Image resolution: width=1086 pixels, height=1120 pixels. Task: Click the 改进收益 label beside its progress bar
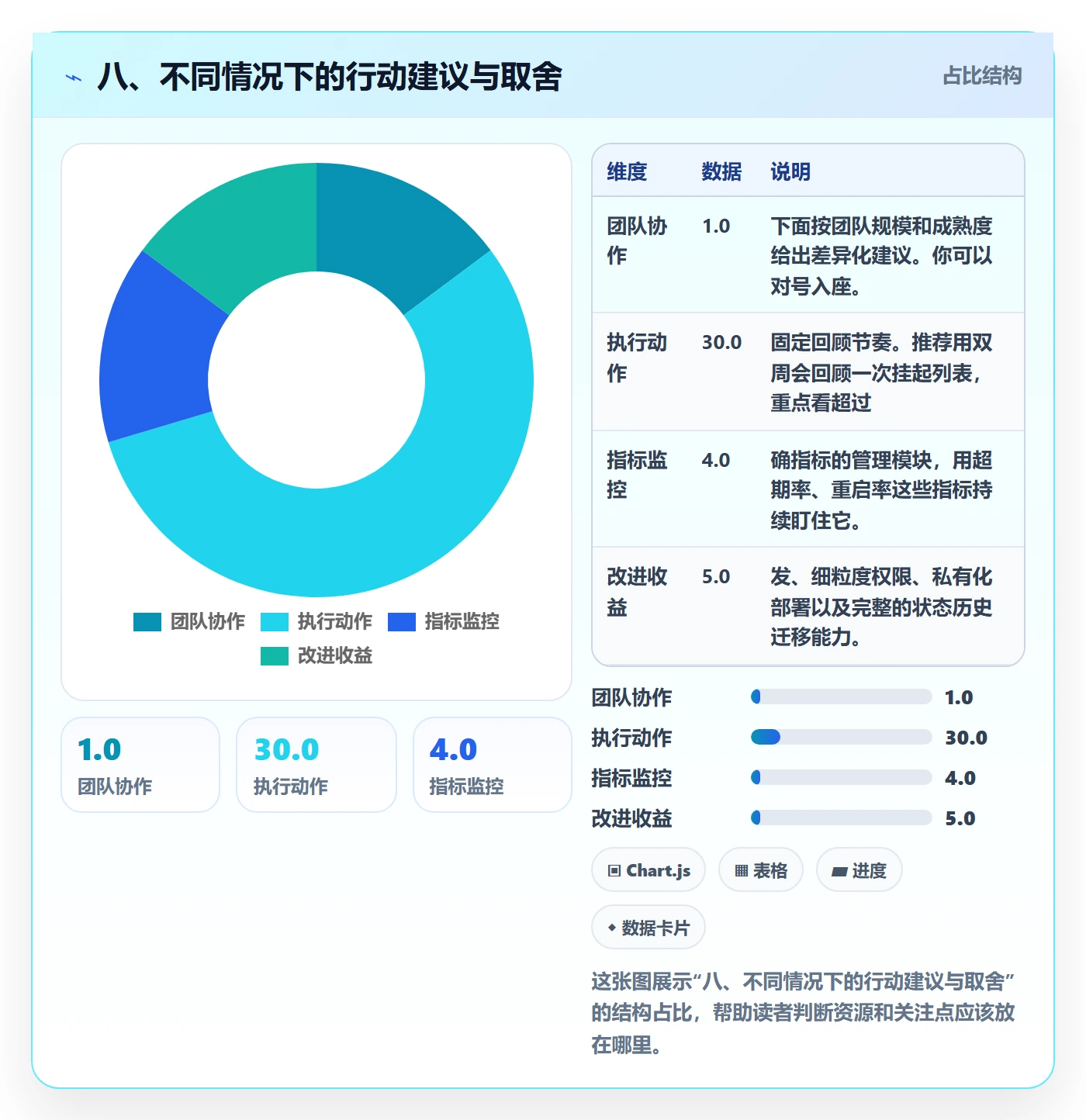point(631,818)
